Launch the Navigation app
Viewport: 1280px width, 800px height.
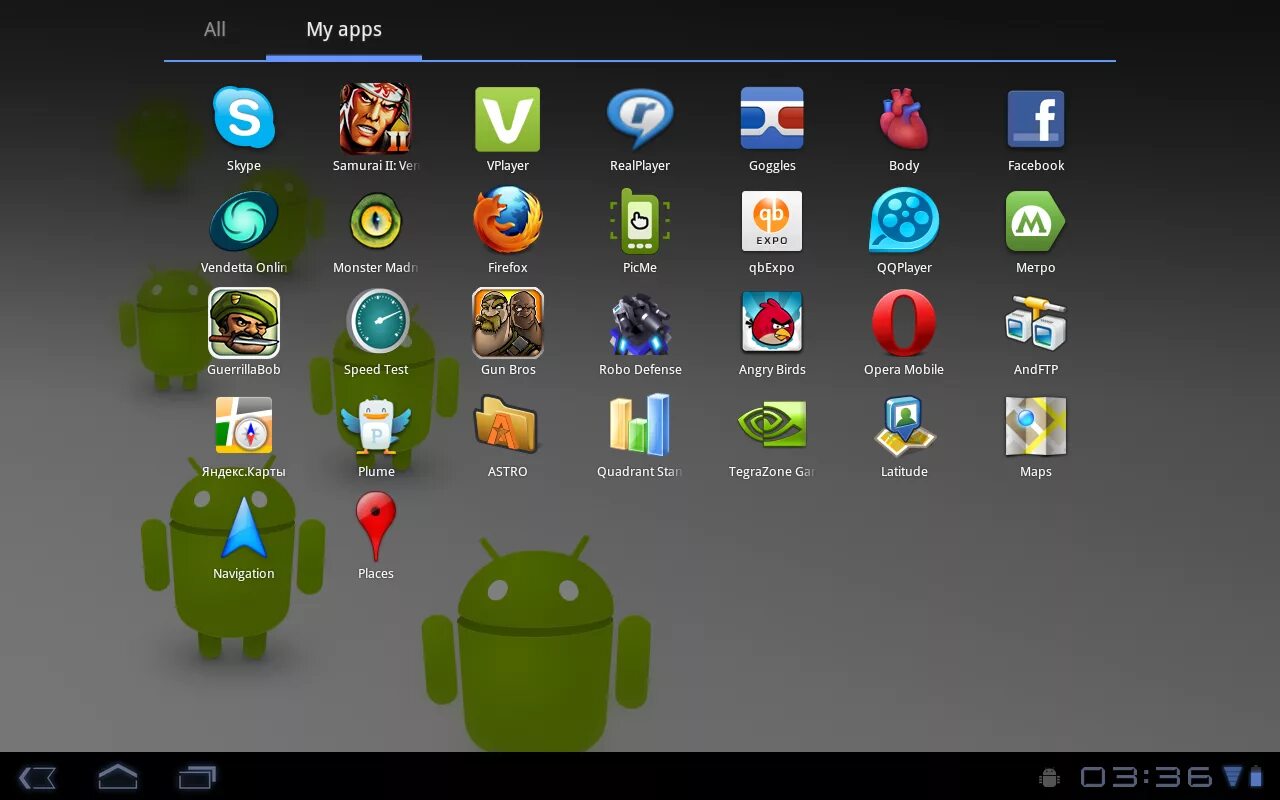tap(244, 527)
